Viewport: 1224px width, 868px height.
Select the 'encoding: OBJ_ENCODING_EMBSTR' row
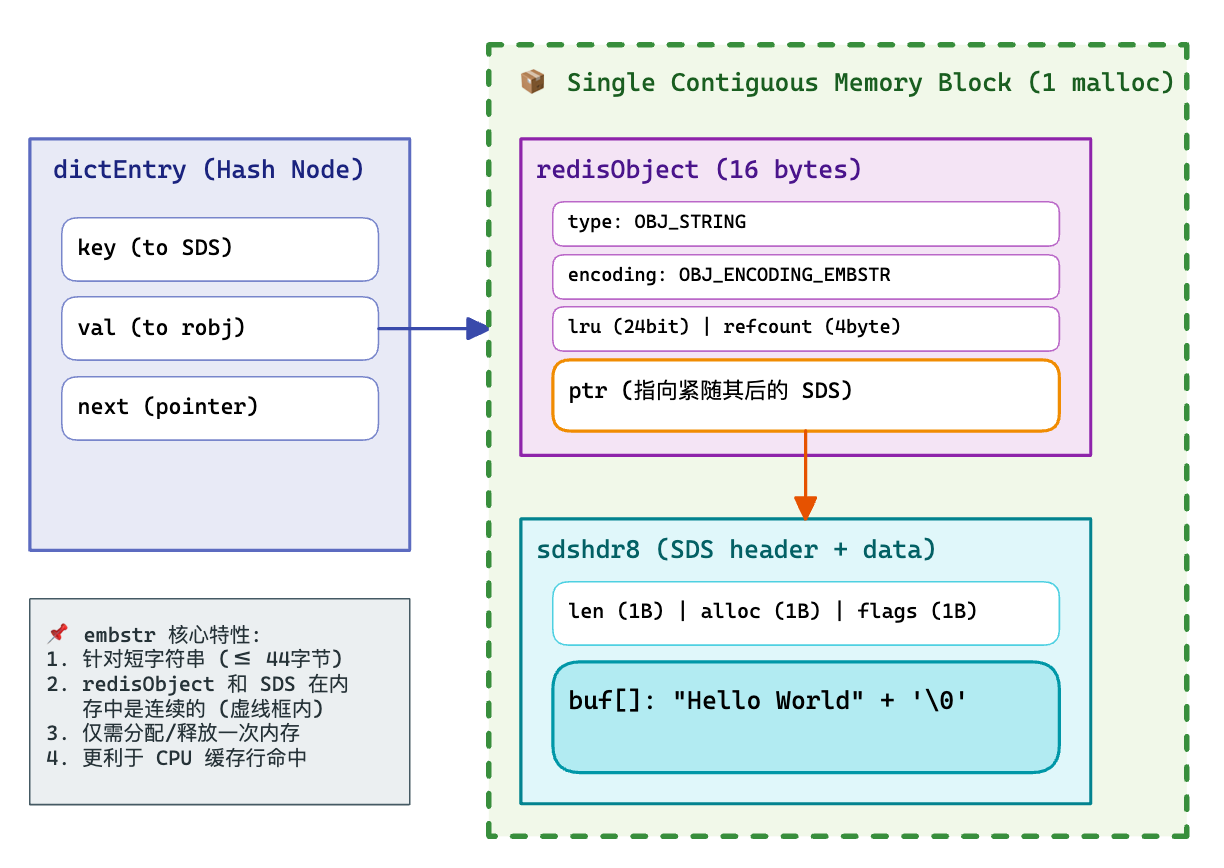tap(805, 276)
